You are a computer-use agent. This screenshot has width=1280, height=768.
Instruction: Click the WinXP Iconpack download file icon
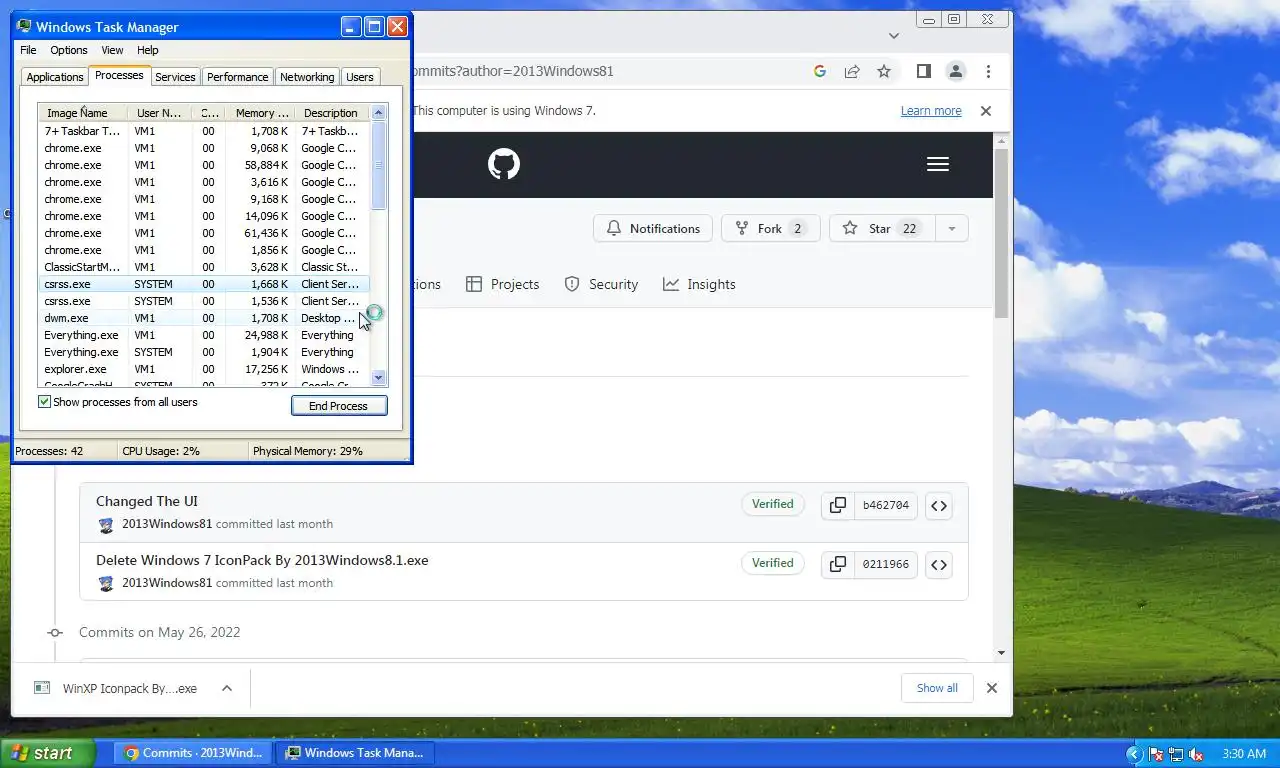(42, 688)
